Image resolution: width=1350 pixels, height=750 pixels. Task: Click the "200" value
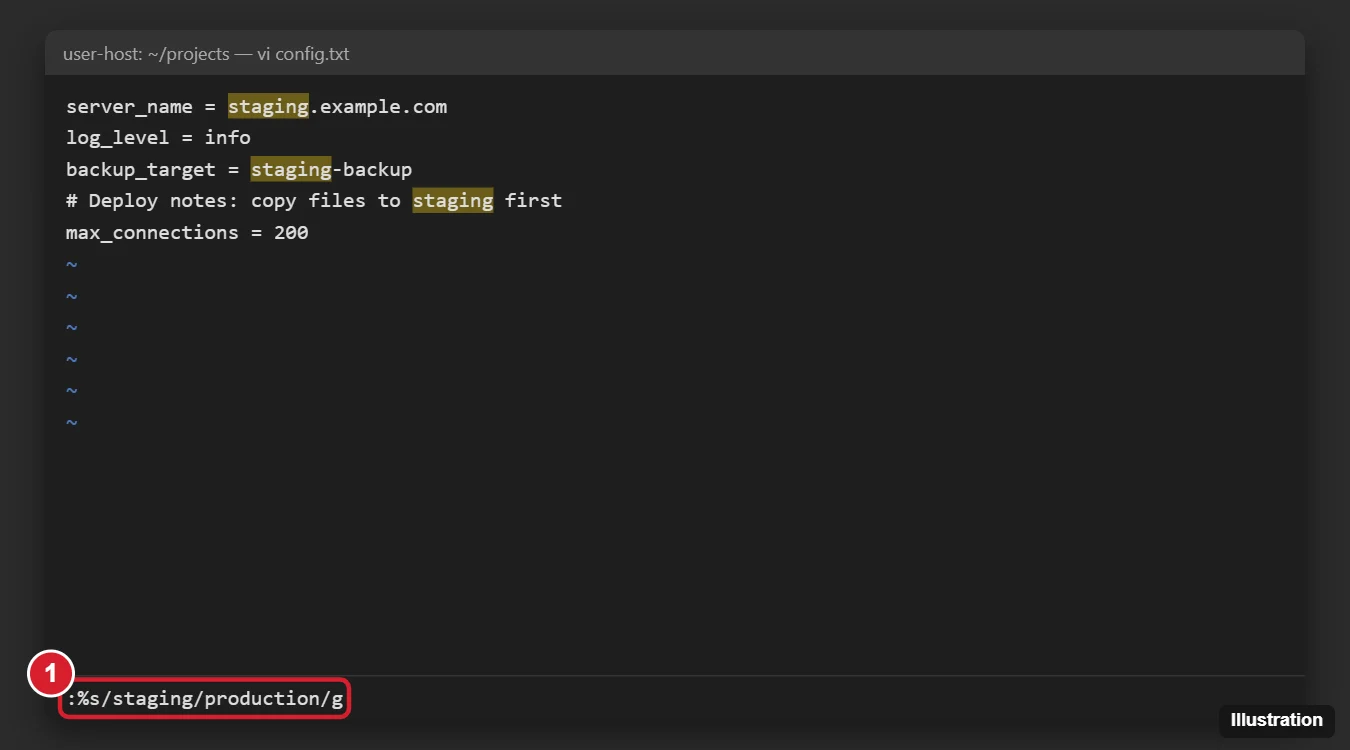click(x=291, y=233)
